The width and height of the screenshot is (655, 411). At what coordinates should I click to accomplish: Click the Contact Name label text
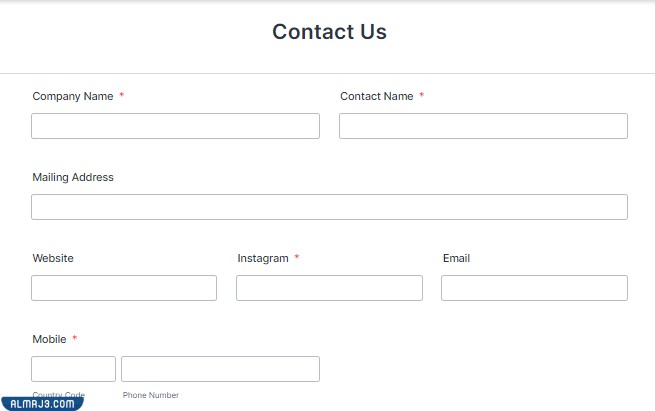pos(377,96)
